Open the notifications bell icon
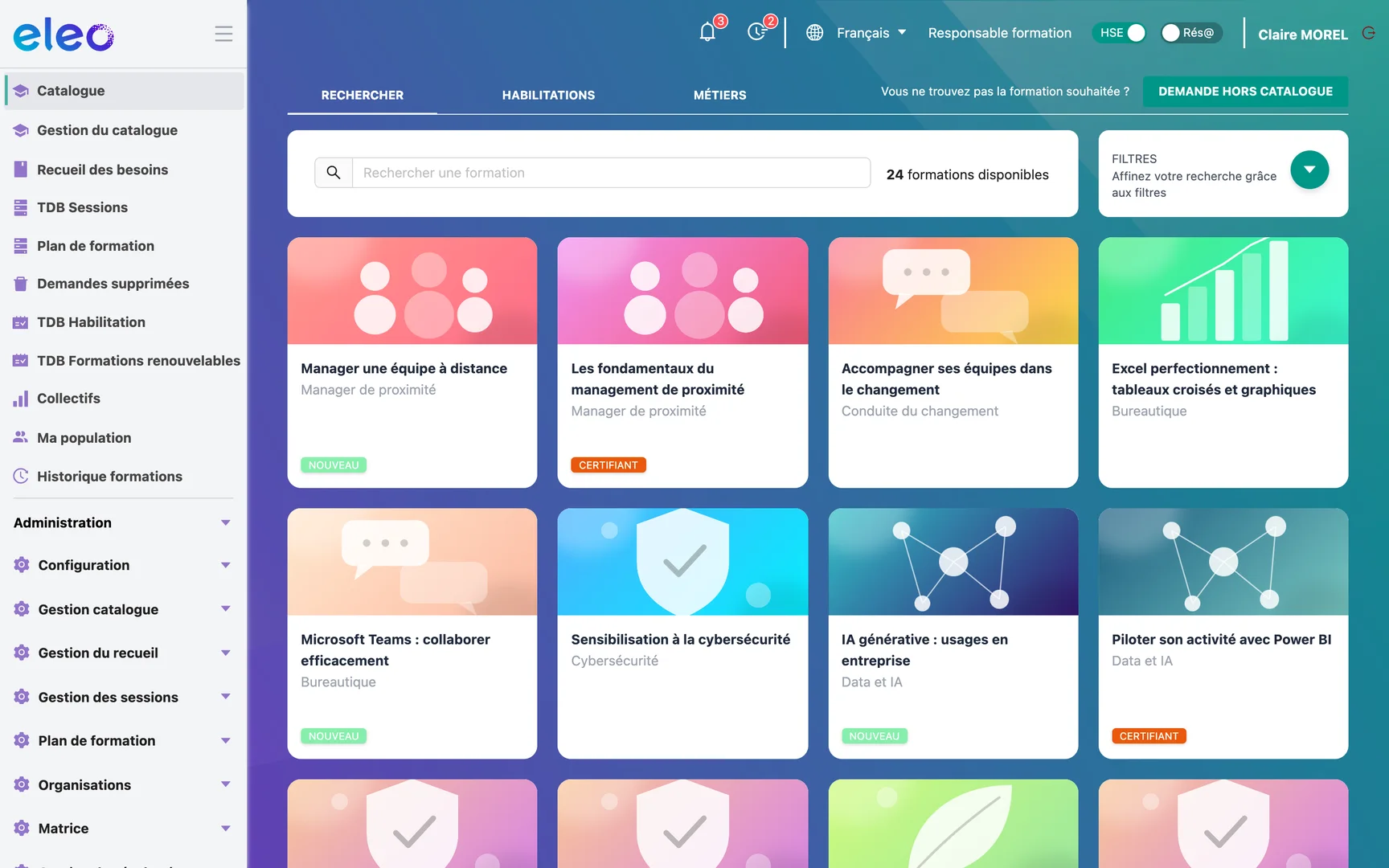The width and height of the screenshot is (1389, 868). 707,32
